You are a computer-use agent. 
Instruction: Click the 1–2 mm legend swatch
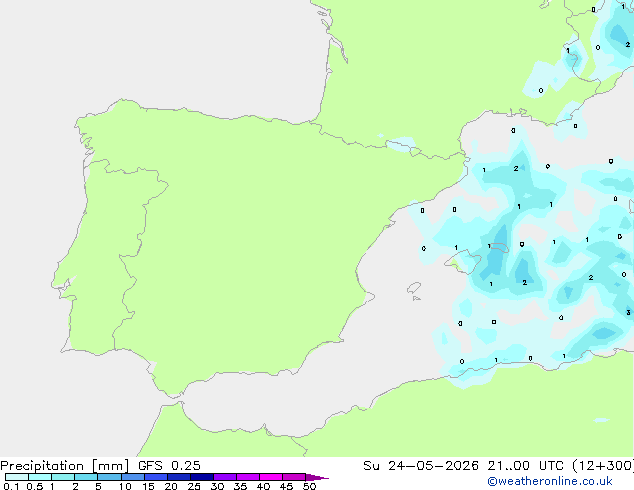(63, 477)
